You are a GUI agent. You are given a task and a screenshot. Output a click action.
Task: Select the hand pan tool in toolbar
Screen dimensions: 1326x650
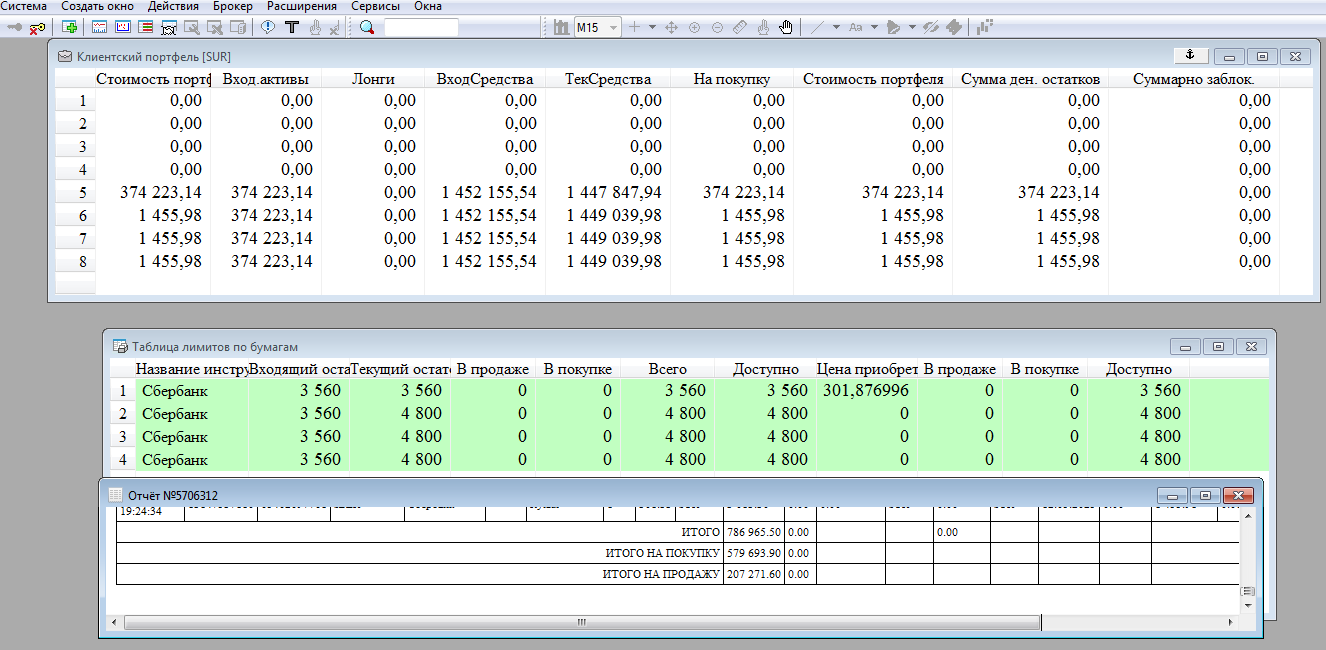(x=786, y=27)
